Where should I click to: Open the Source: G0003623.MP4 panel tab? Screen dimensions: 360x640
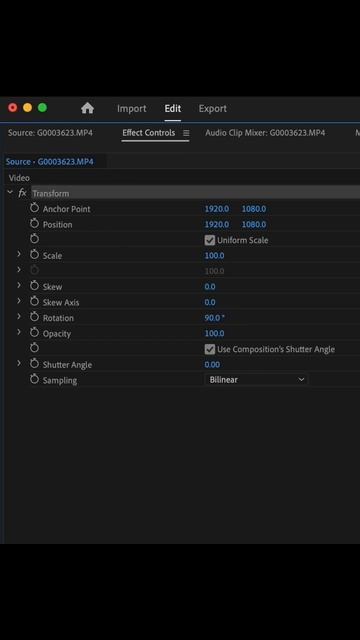pos(50,133)
